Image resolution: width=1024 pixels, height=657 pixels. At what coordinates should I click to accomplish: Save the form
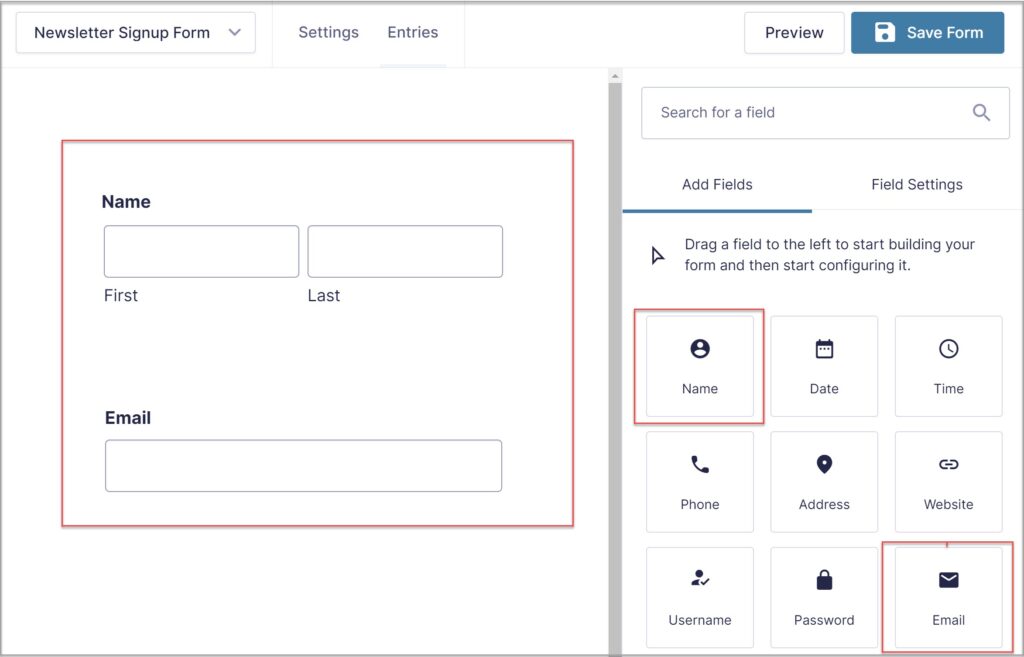(927, 32)
